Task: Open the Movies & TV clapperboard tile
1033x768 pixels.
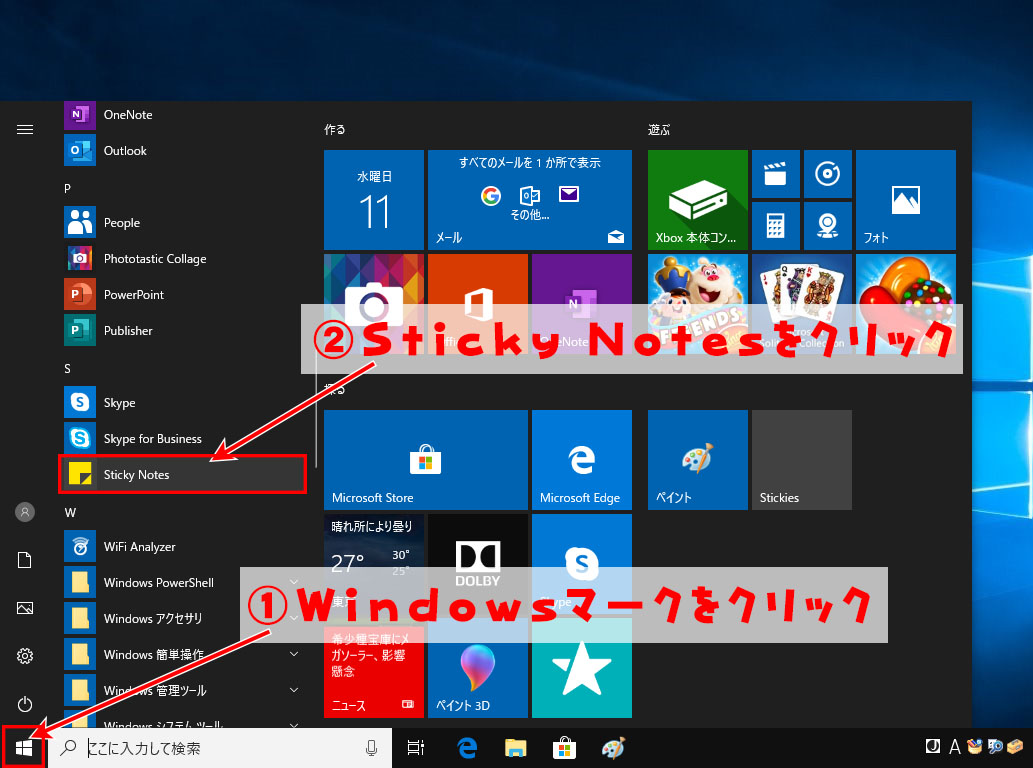Action: pyautogui.click(x=775, y=175)
